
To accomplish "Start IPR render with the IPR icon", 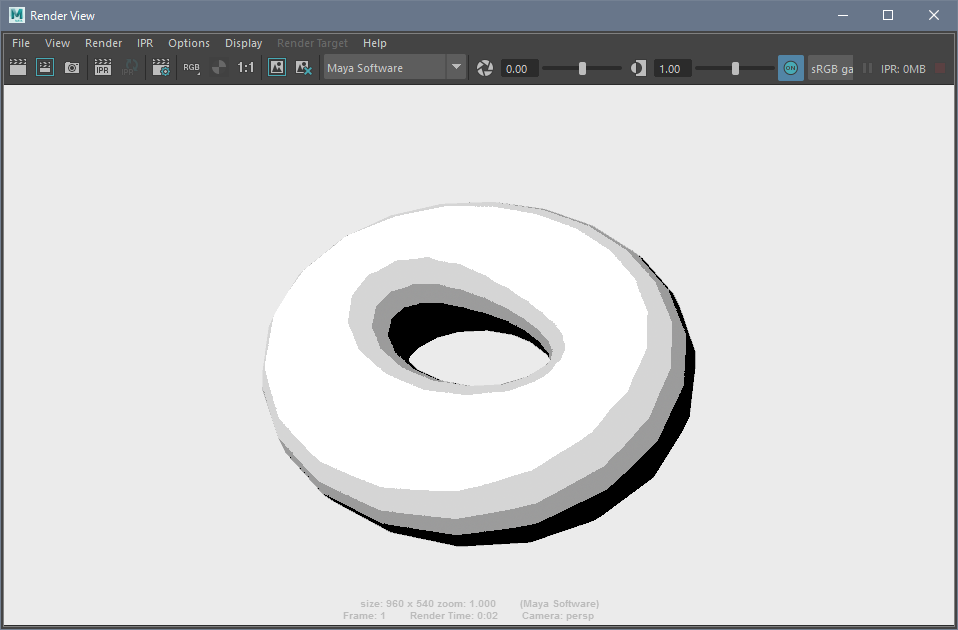I will 102,68.
